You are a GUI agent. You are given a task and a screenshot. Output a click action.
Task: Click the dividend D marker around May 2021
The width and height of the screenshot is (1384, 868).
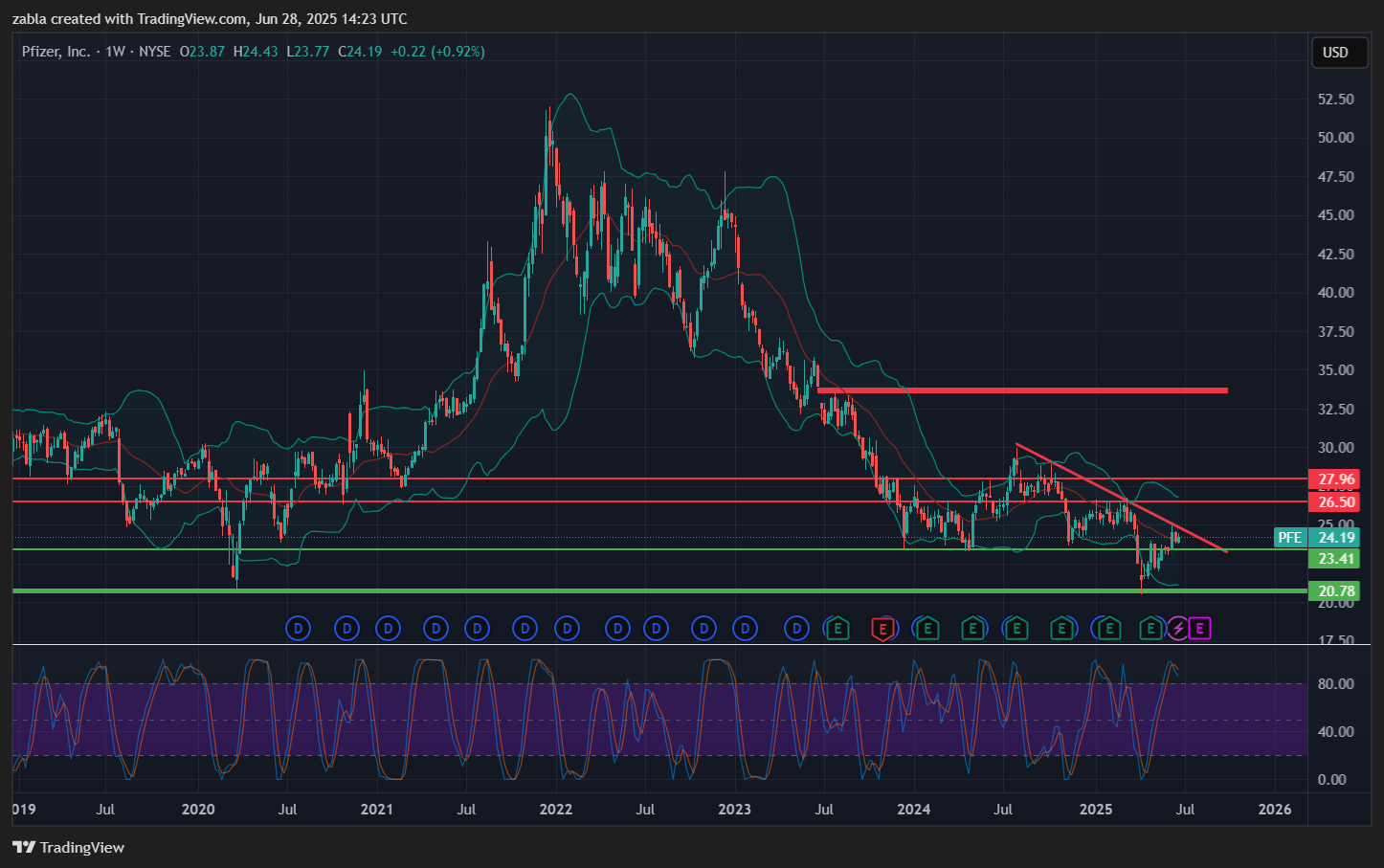point(435,629)
